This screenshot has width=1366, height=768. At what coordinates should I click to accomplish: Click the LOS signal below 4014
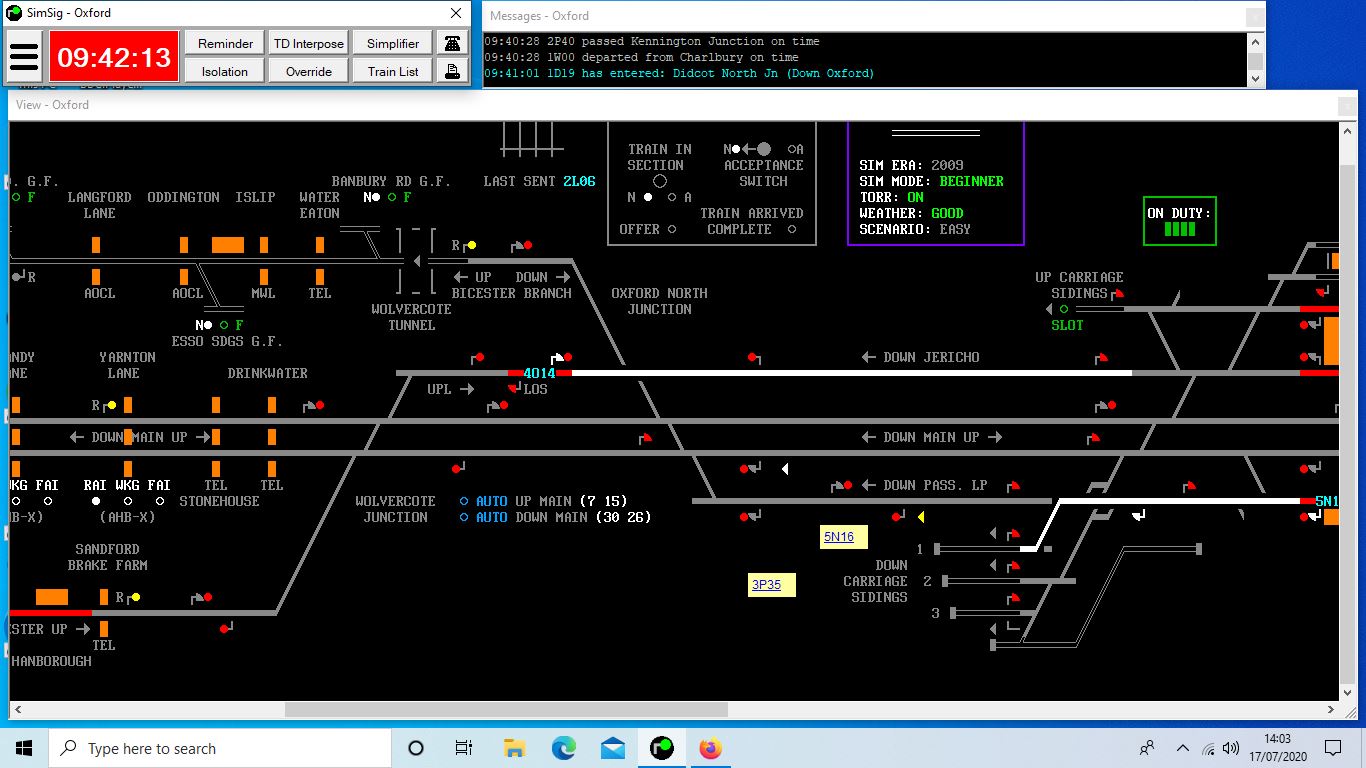point(515,388)
